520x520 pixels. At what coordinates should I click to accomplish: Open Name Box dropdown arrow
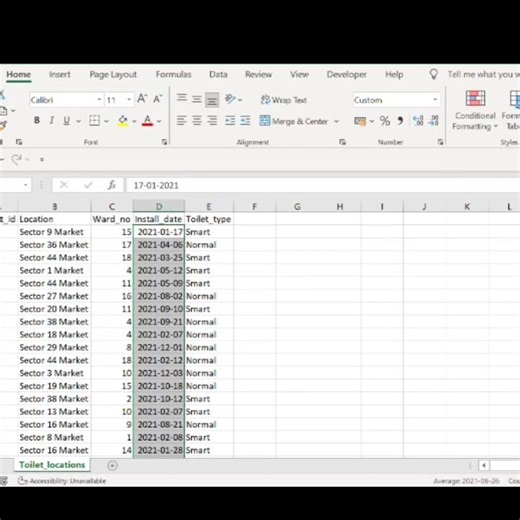(25, 185)
